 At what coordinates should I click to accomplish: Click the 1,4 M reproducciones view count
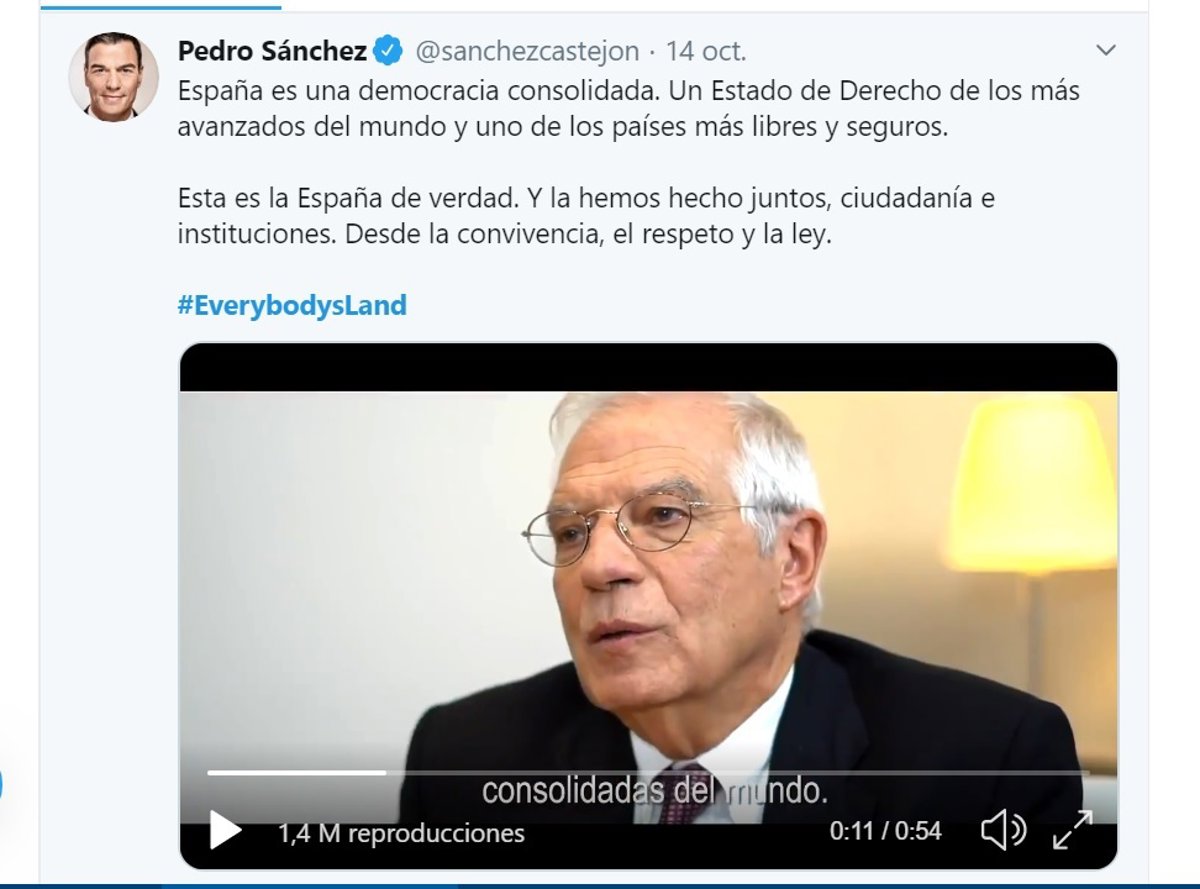tap(401, 832)
